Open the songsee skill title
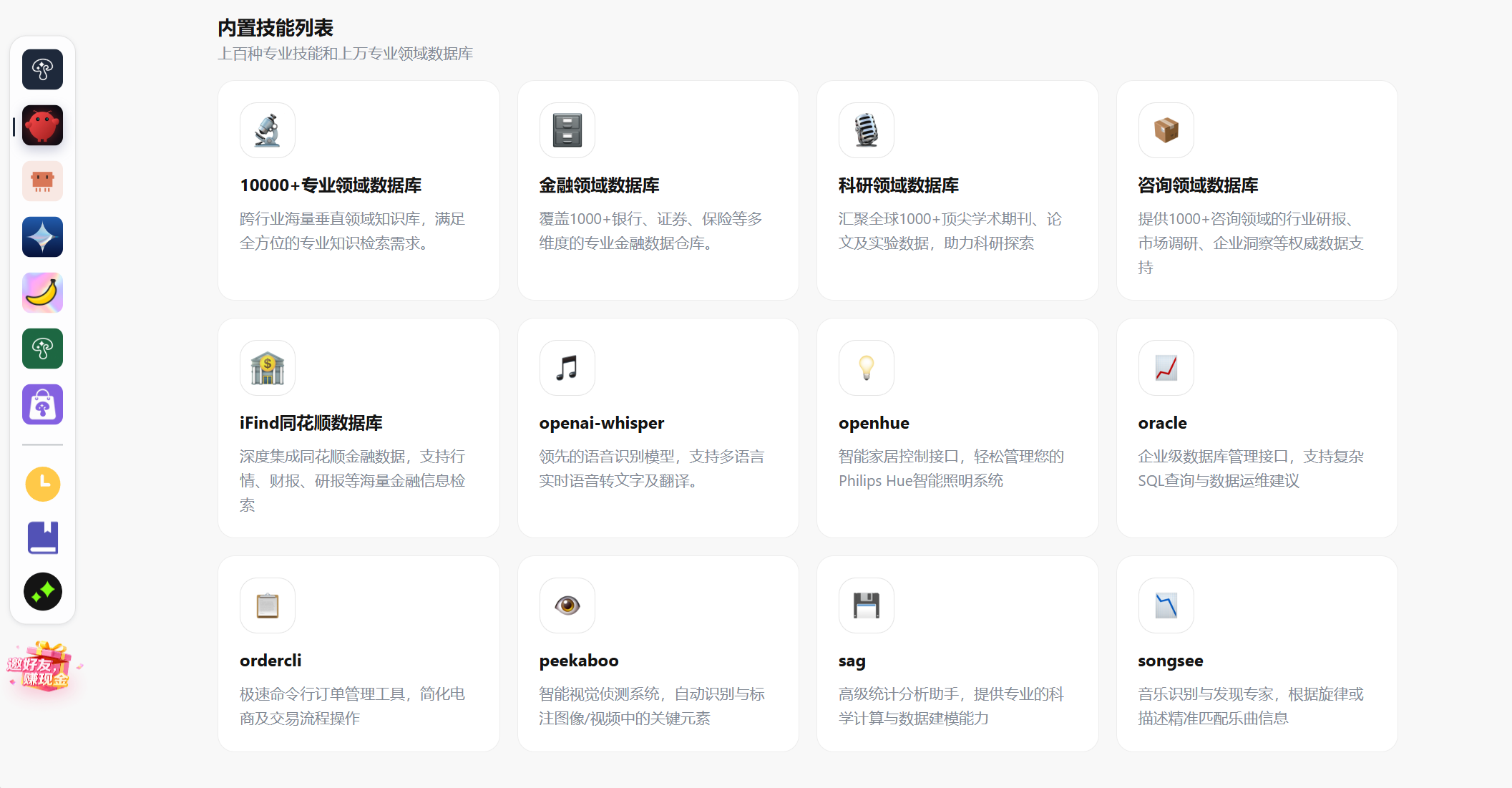Viewport: 1512px width, 788px height. [1170, 661]
